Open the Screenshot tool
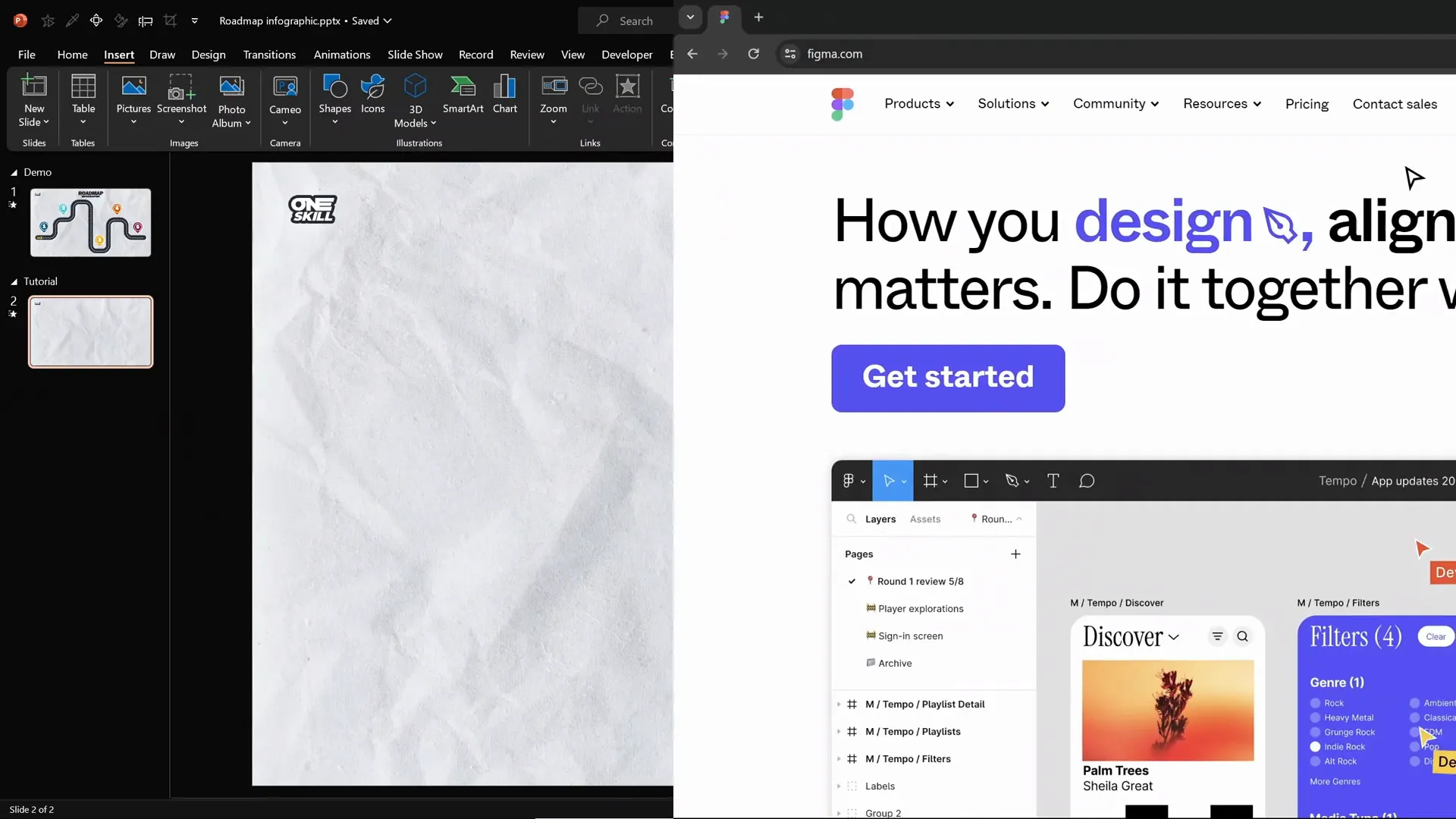This screenshot has width=1456, height=819. [181, 101]
